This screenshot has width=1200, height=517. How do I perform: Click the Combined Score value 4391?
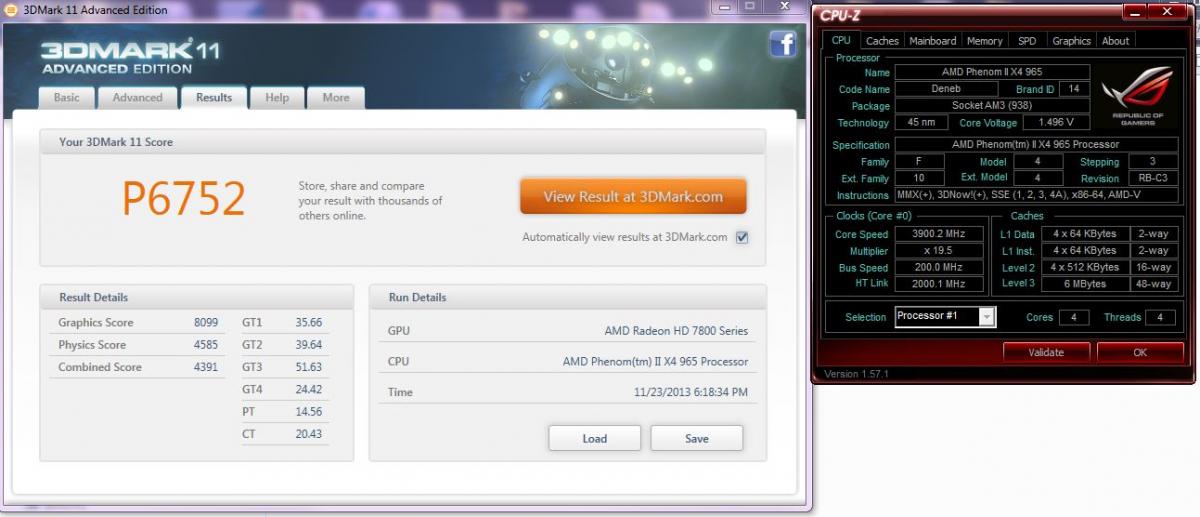click(206, 367)
